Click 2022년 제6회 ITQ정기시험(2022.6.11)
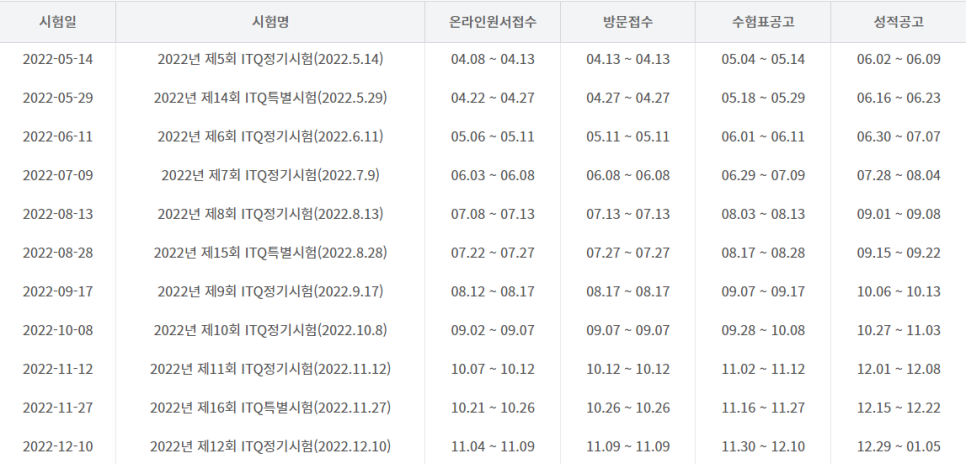 [270, 137]
